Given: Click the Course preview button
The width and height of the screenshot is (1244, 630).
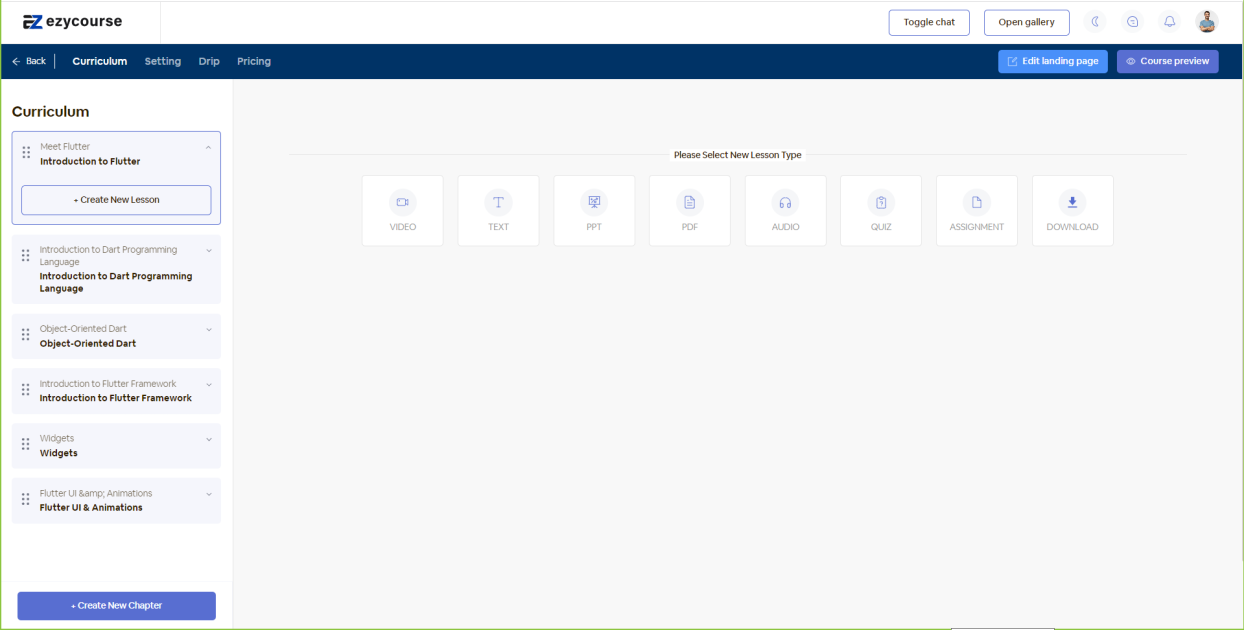Looking at the screenshot, I should (x=1167, y=61).
